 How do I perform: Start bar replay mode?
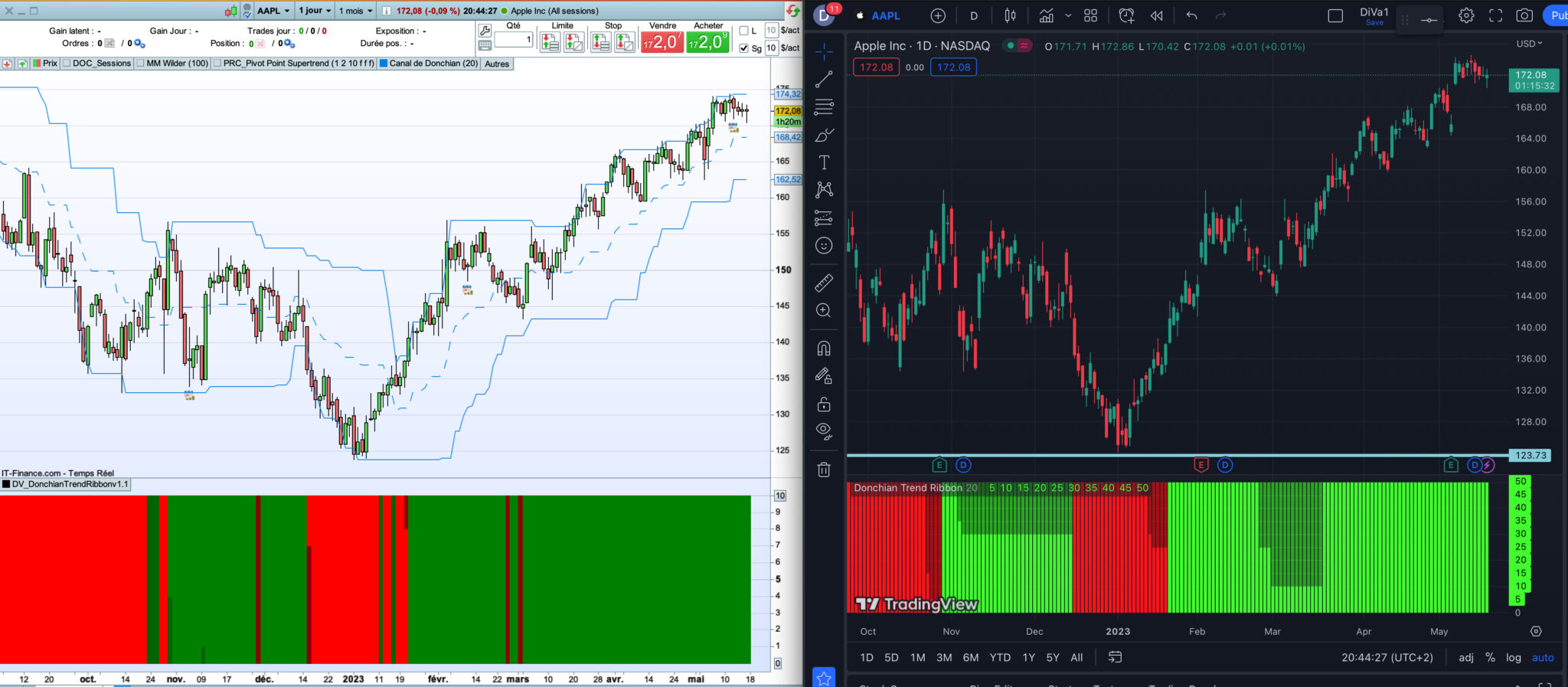click(1157, 15)
